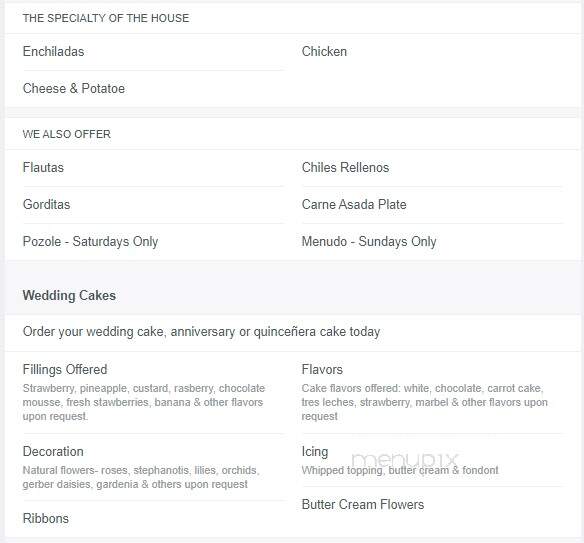This screenshot has height=543, width=584.
Task: Select the Chicken item
Action: pos(324,51)
